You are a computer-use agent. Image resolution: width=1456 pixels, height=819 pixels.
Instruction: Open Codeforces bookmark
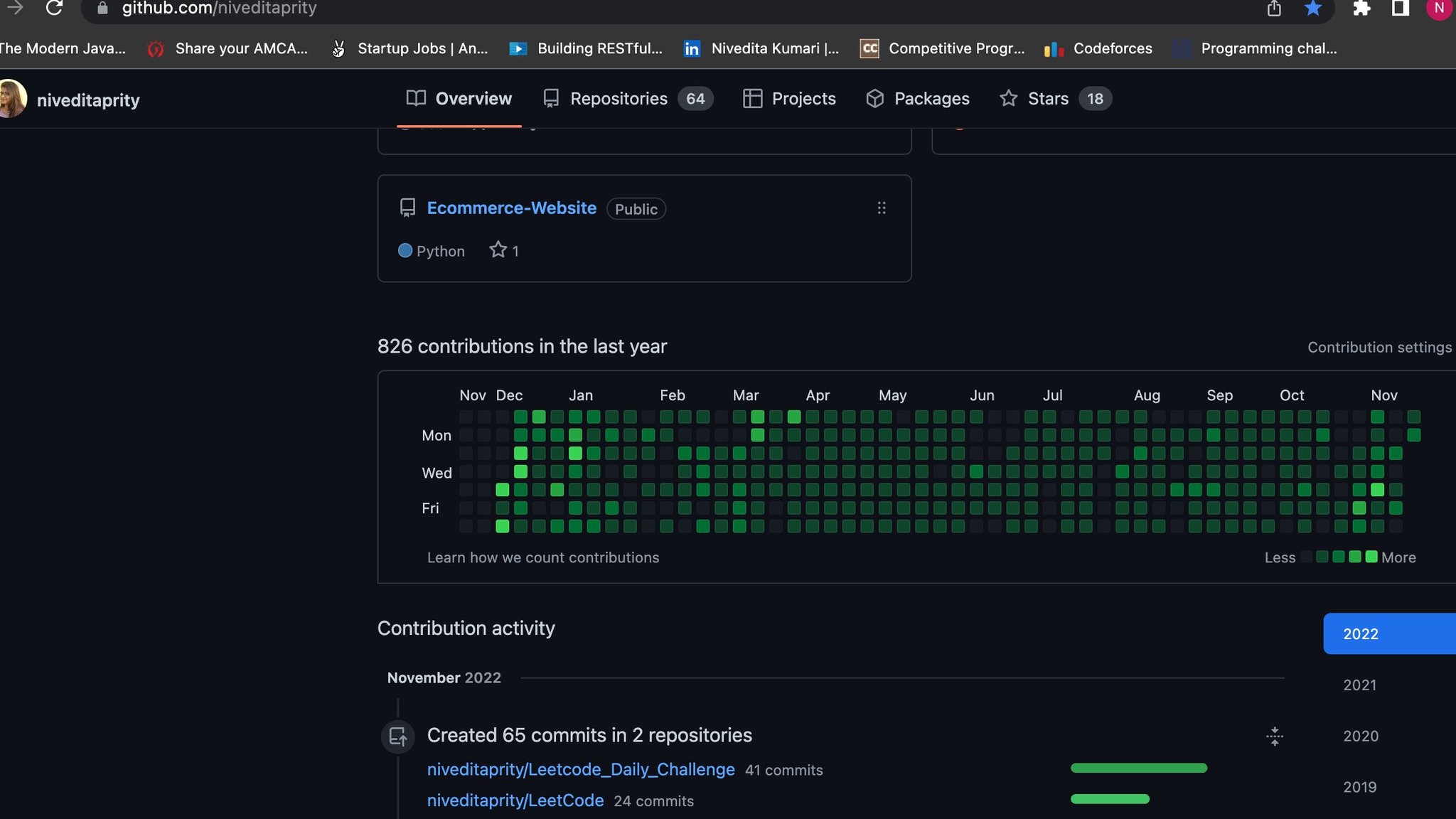[x=1098, y=48]
